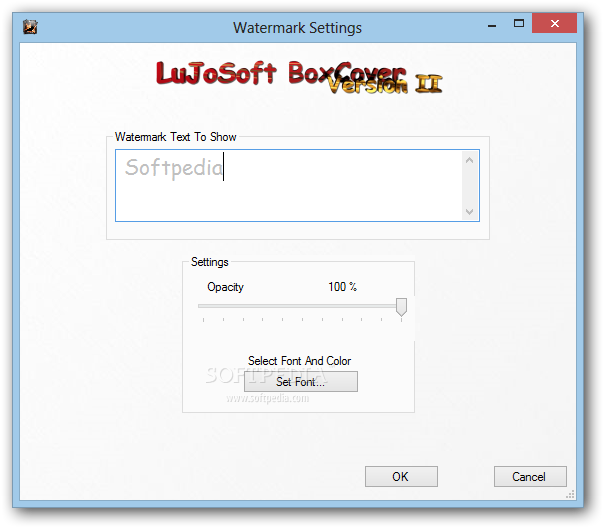Screen dimensions: 604x528
Task: Open font dialog with Set Font button
Action: click(301, 382)
